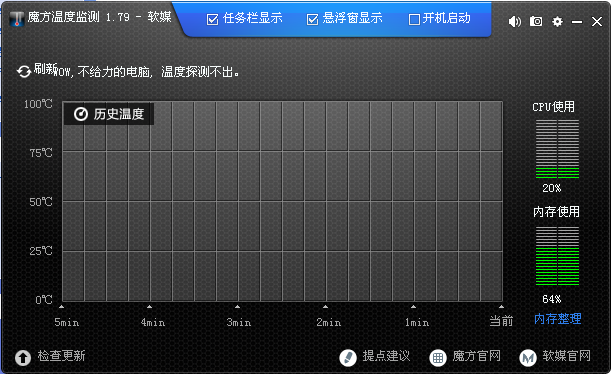This screenshot has width=611, height=374.
Task: Toggle the 悬浮窗显示 checkbox
Action: pyautogui.click(x=313, y=19)
